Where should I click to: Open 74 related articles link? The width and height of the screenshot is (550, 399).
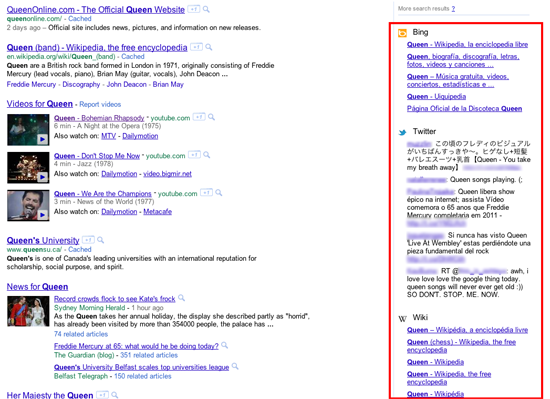pyautogui.click(x=81, y=334)
